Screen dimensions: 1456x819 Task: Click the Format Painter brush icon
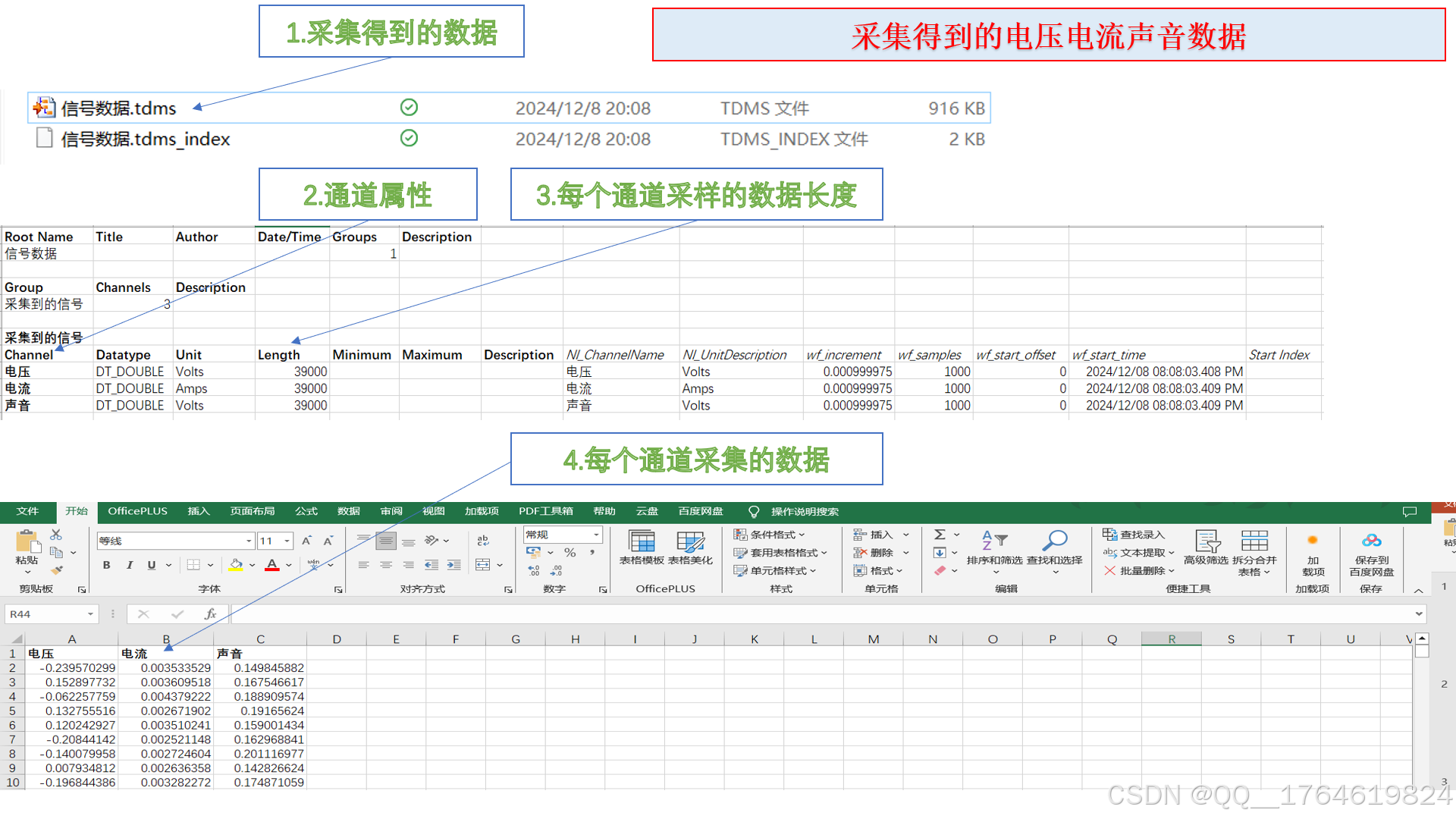click(57, 570)
